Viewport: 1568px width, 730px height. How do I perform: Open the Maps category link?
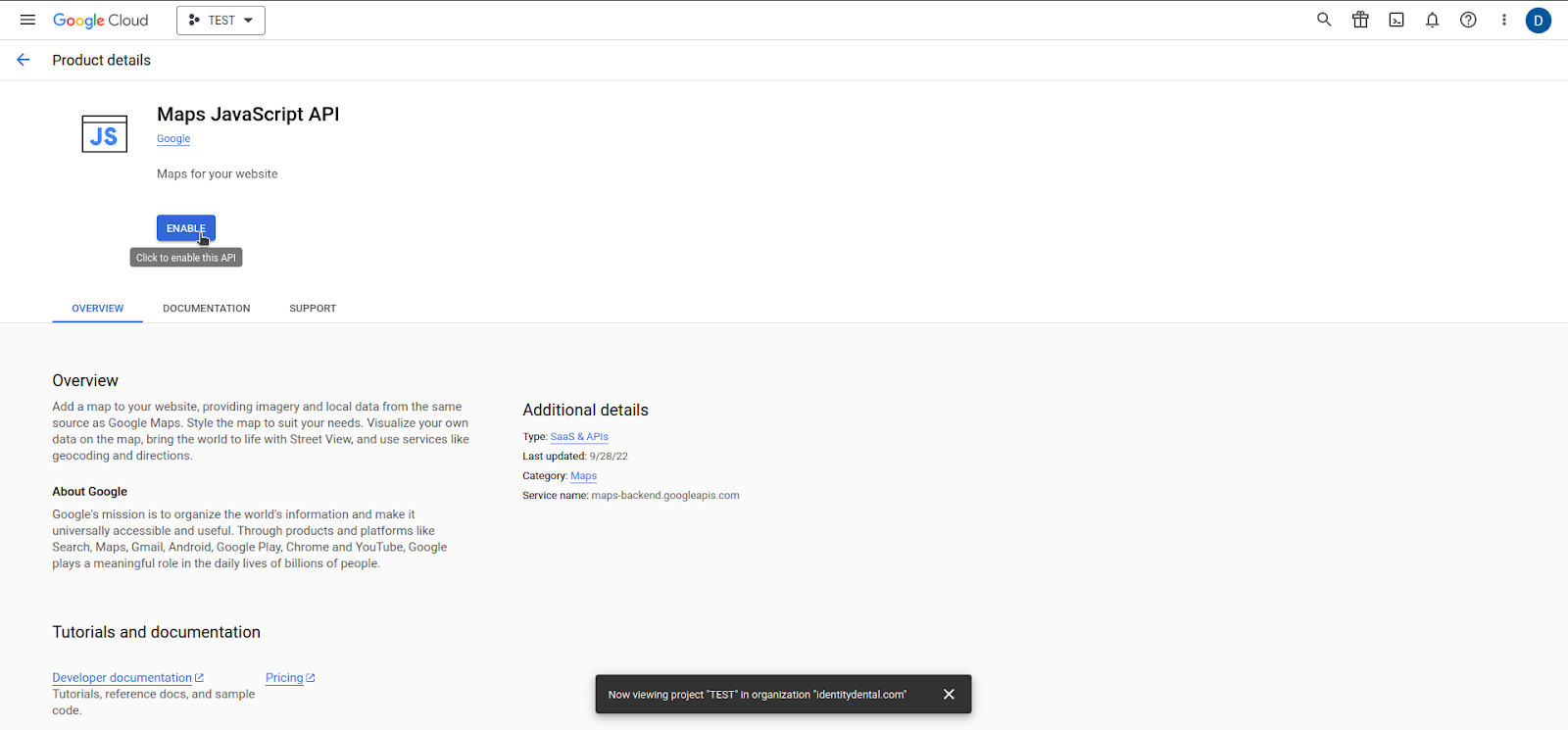pos(583,476)
